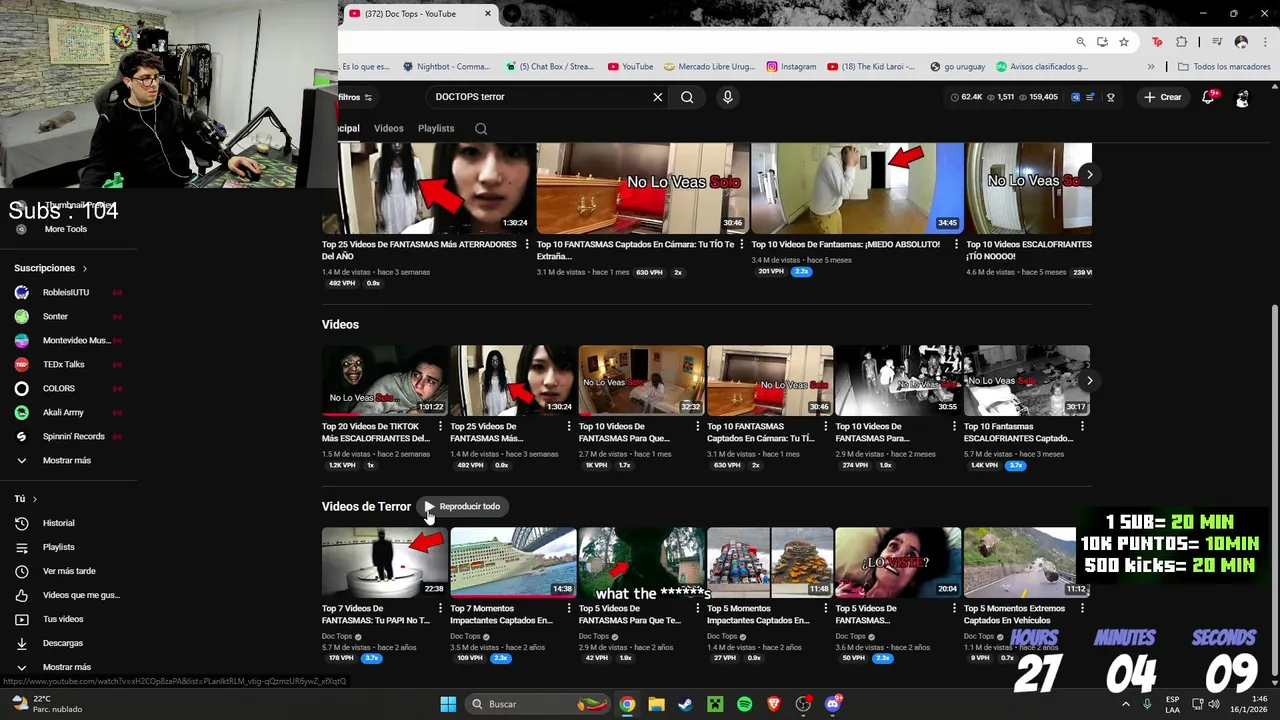1280x720 pixels.
Task: Open the Instagram bookmark
Action: (x=791, y=67)
